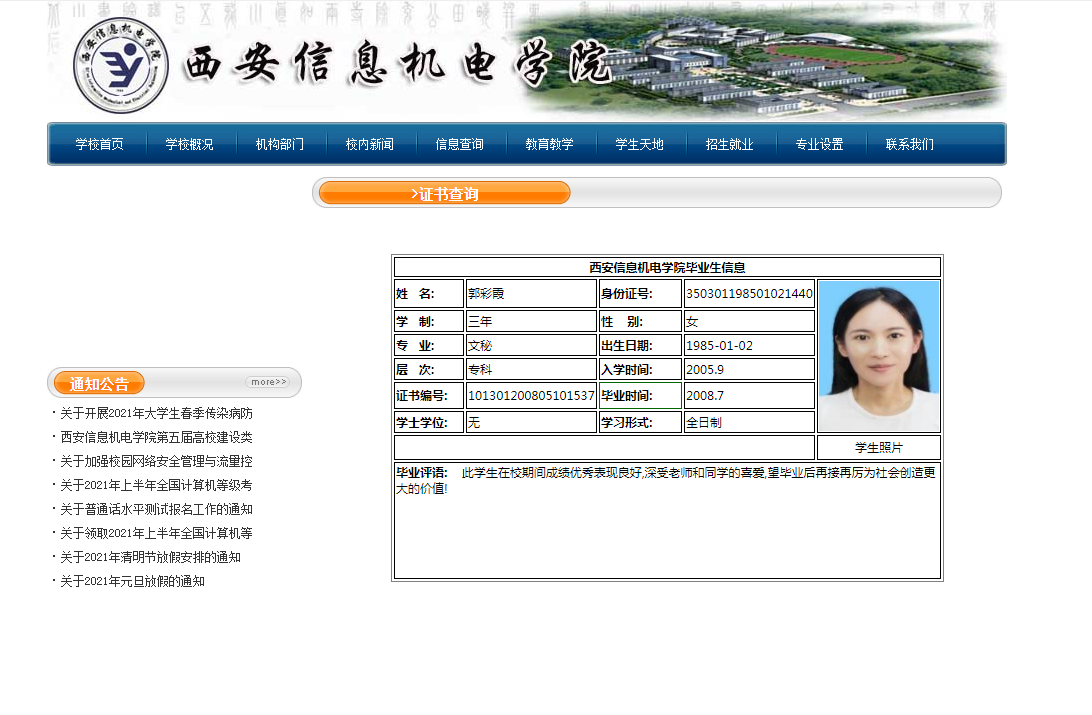Go to 招生就业 in the navigation bar
Image resolution: width=1092 pixels, height=715 pixels.
tap(729, 144)
